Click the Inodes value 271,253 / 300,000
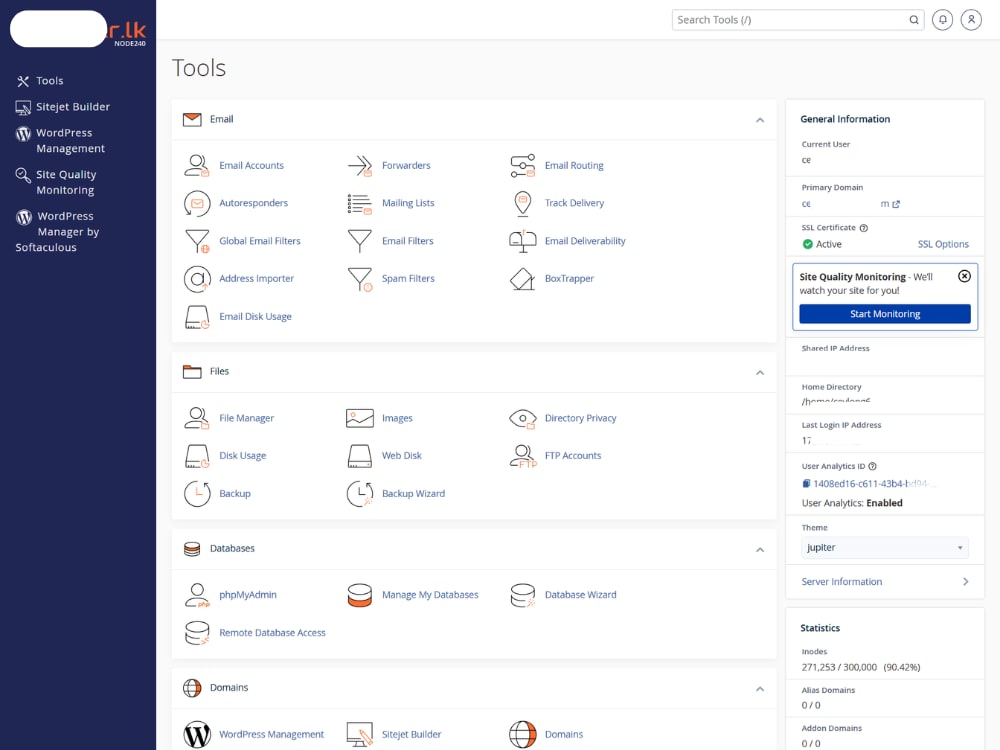 pos(839,667)
